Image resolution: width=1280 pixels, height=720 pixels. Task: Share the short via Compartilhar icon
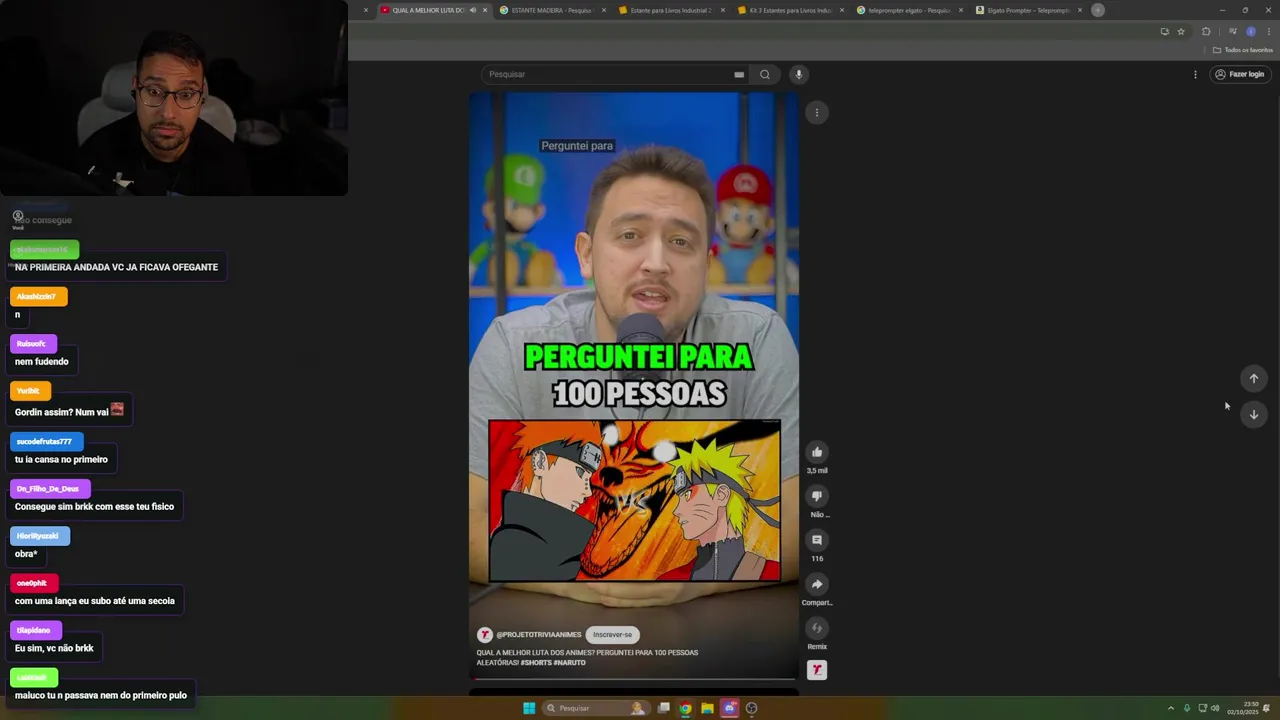pyautogui.click(x=817, y=584)
